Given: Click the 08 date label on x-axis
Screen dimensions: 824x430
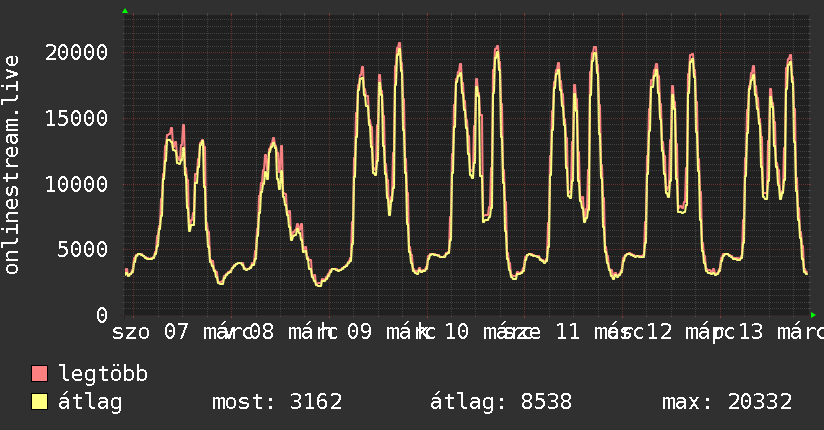Looking at the screenshot, I should point(261,332).
